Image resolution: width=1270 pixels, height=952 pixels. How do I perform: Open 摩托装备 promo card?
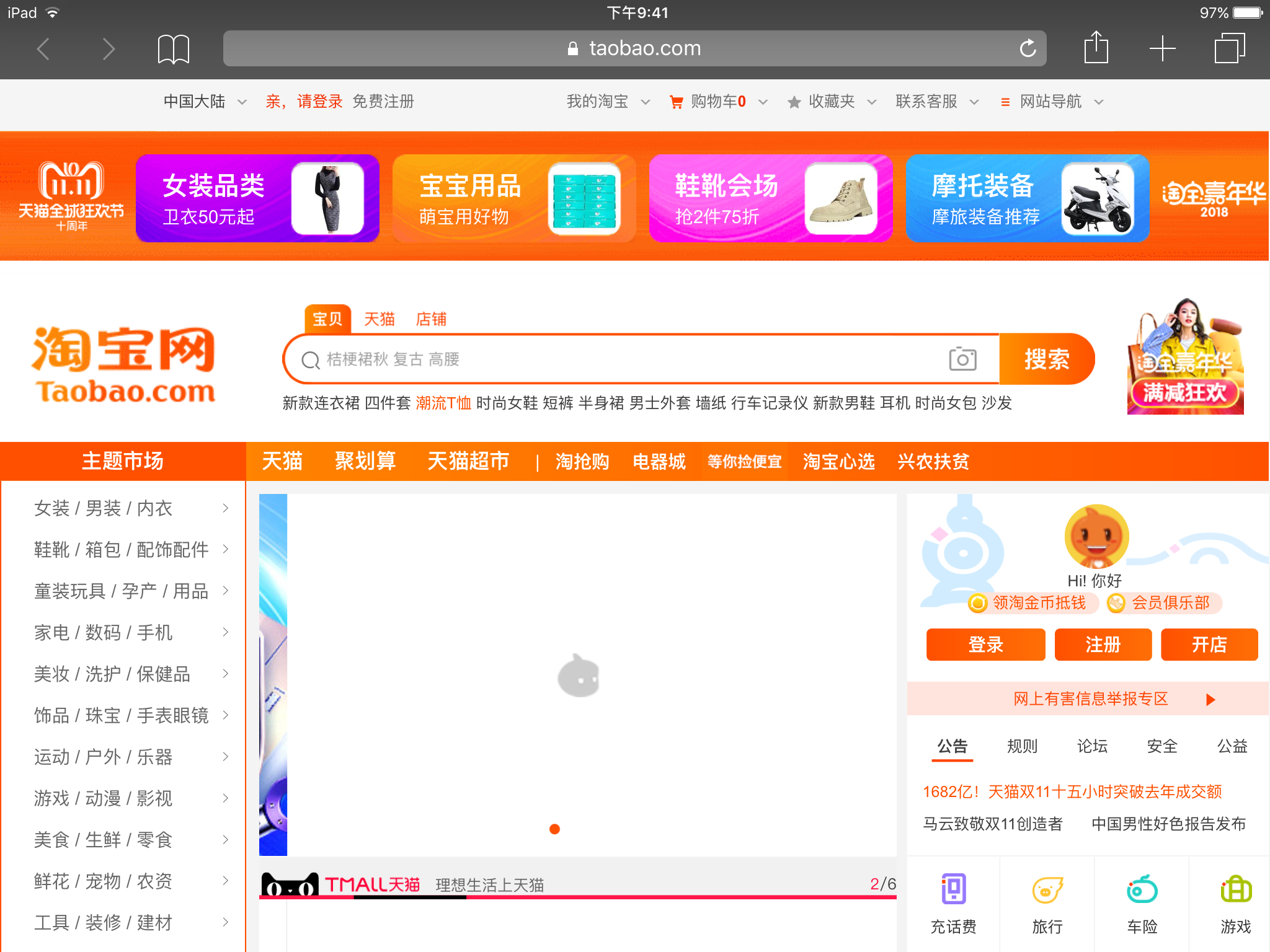pyautogui.click(x=1028, y=198)
